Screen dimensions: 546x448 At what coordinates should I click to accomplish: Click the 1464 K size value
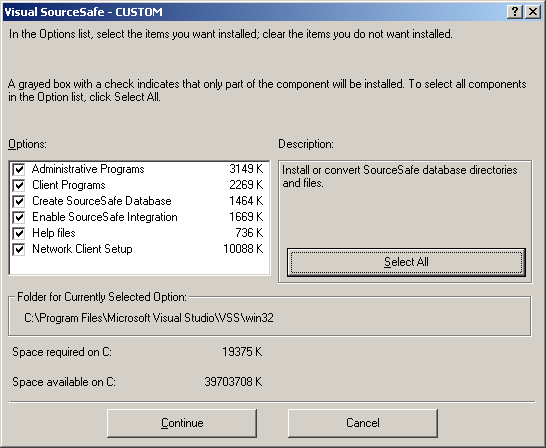coord(246,201)
